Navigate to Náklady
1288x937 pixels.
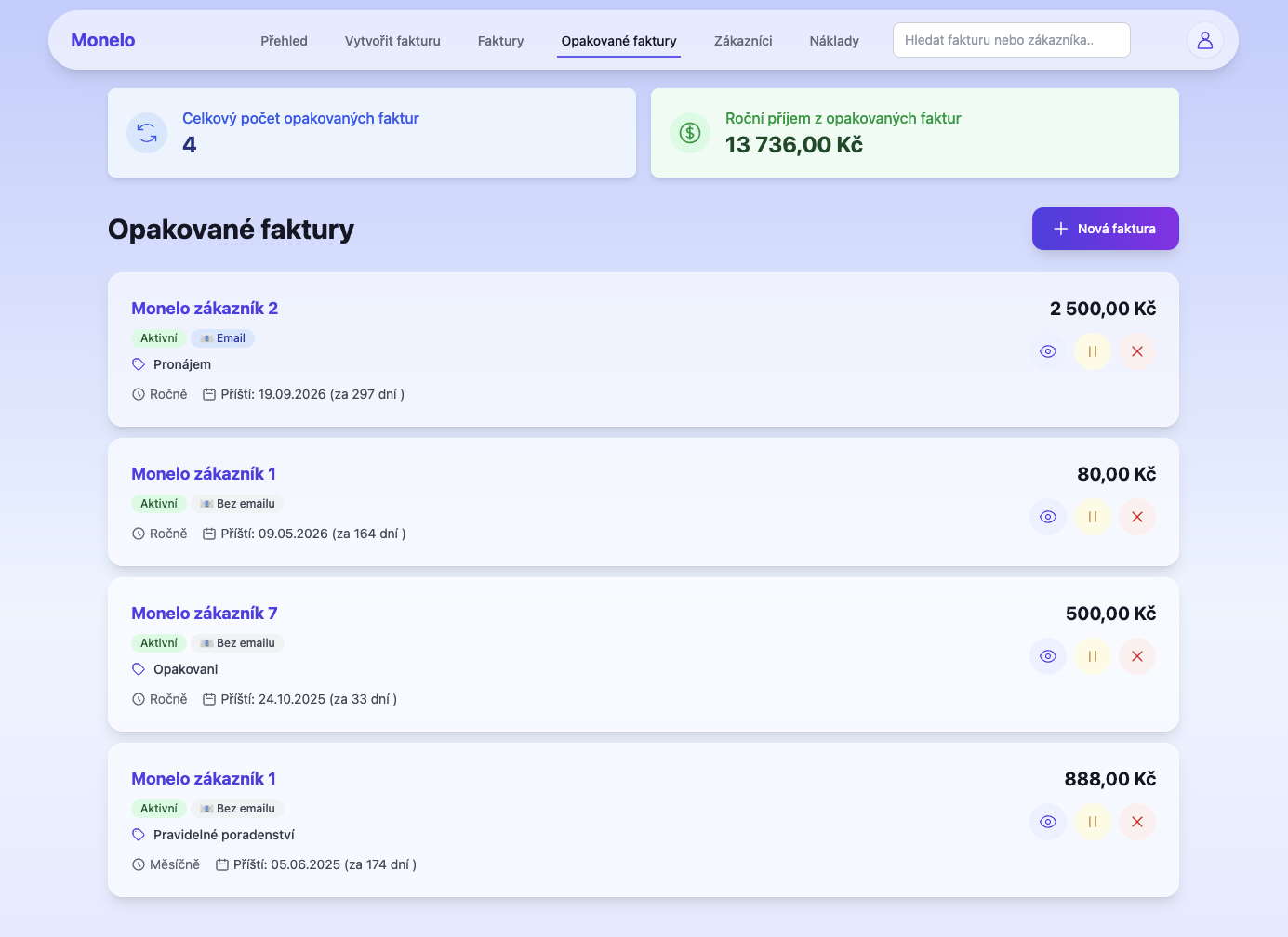pos(833,41)
